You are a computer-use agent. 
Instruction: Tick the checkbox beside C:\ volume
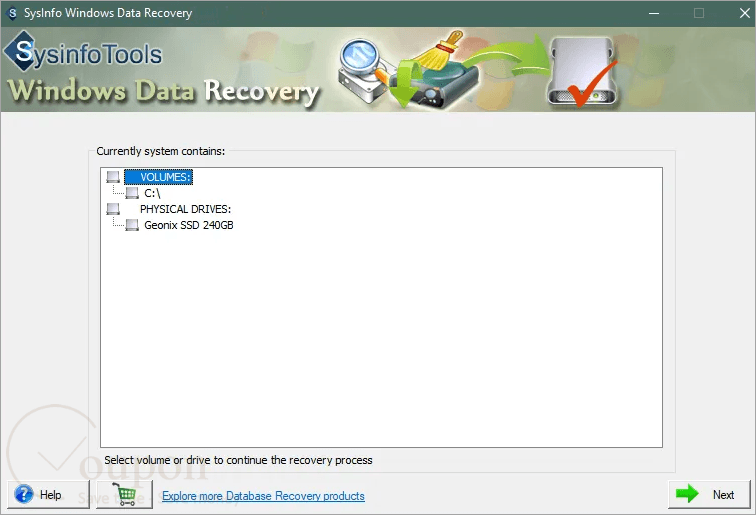point(132,193)
